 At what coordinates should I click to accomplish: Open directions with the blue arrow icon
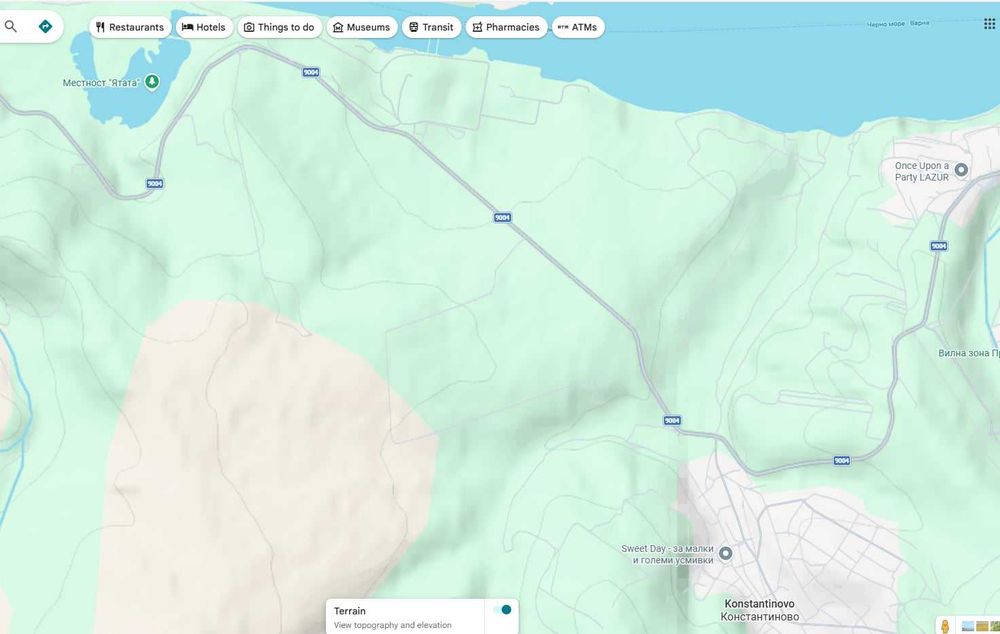[45, 26]
